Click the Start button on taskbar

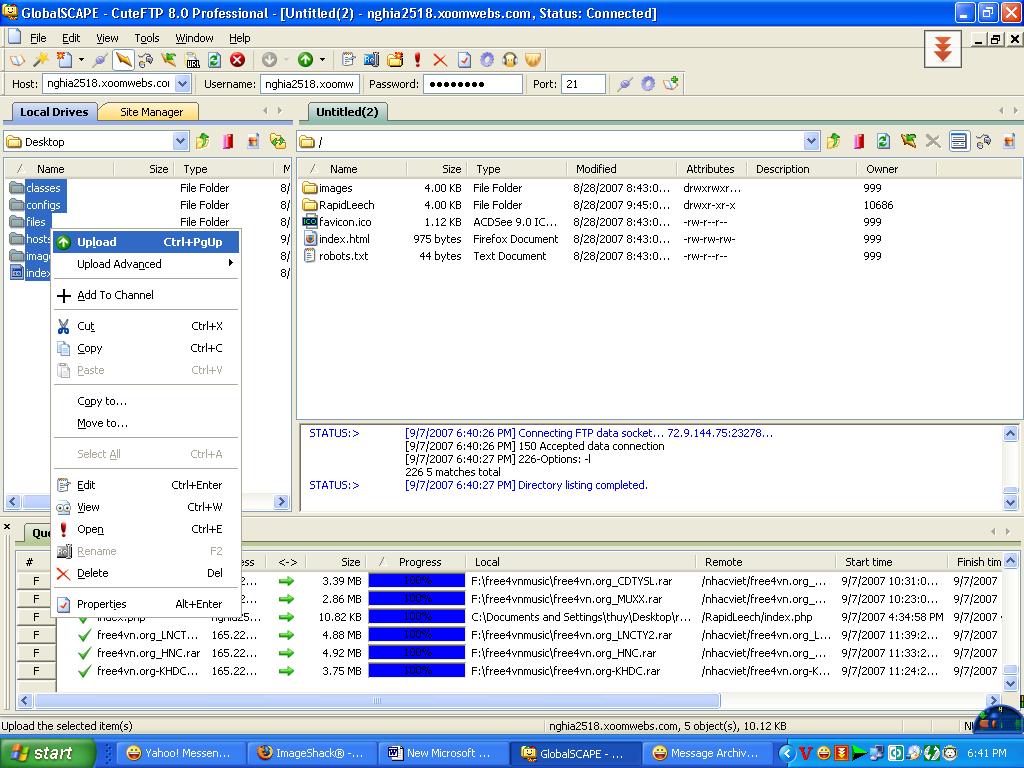point(47,753)
